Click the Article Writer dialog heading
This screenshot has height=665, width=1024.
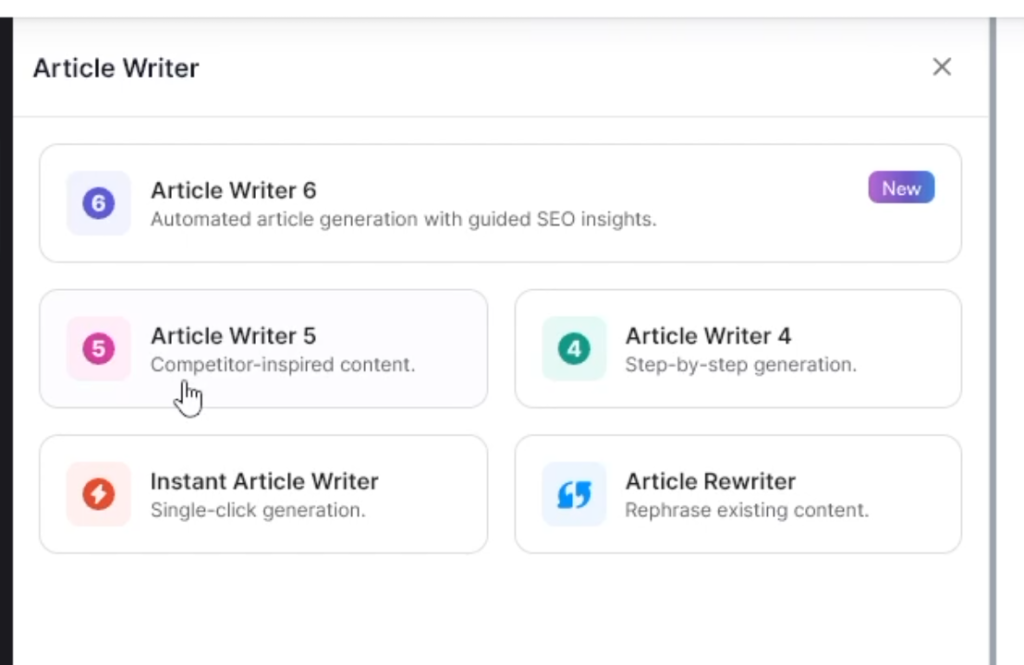pos(115,67)
